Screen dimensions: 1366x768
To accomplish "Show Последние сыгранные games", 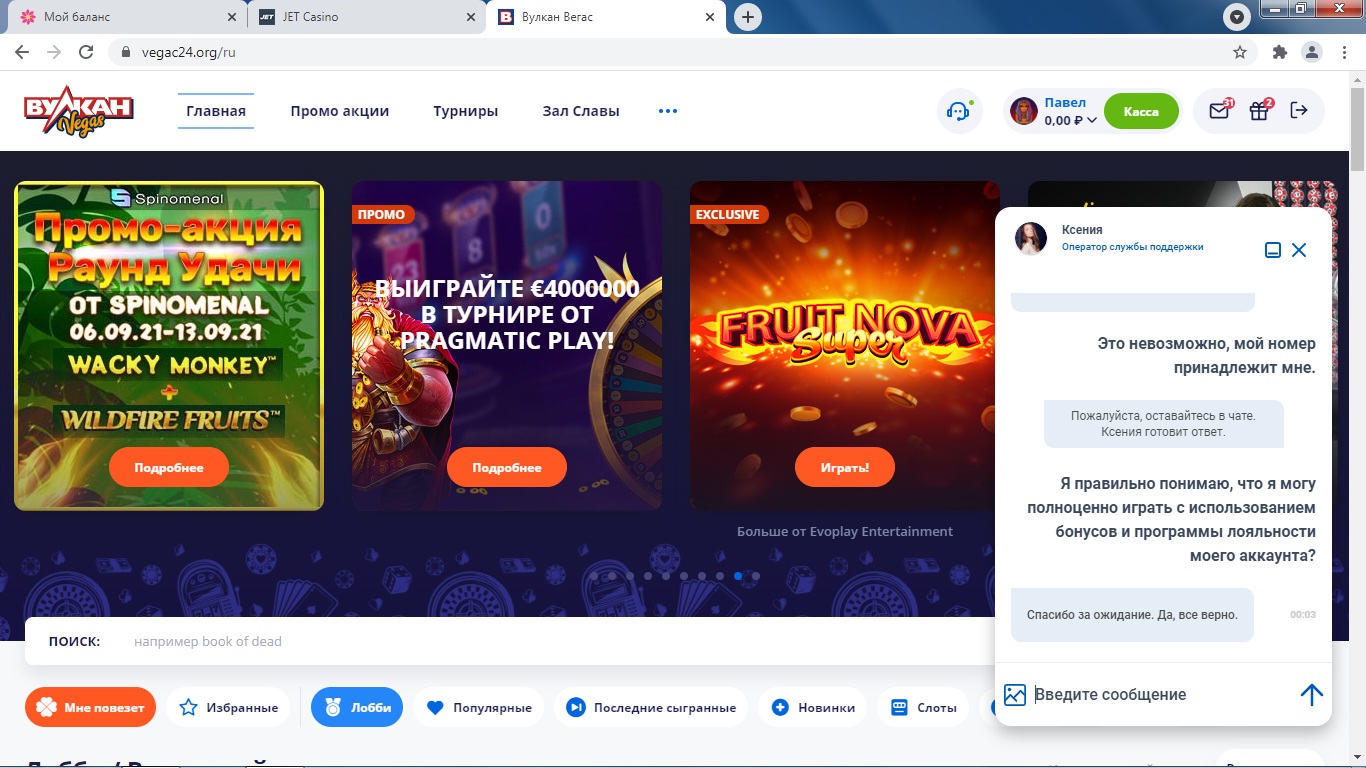I will click(651, 707).
